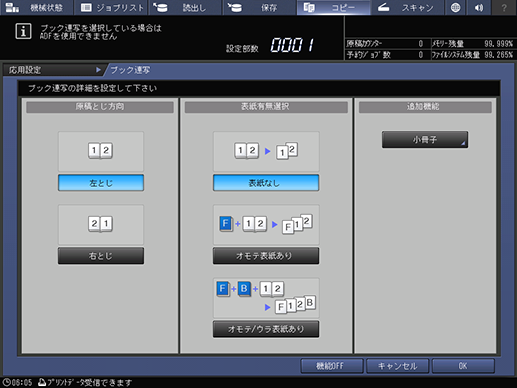Select the コピー copy tab
The width and height of the screenshot is (517, 388).
tap(334, 7)
